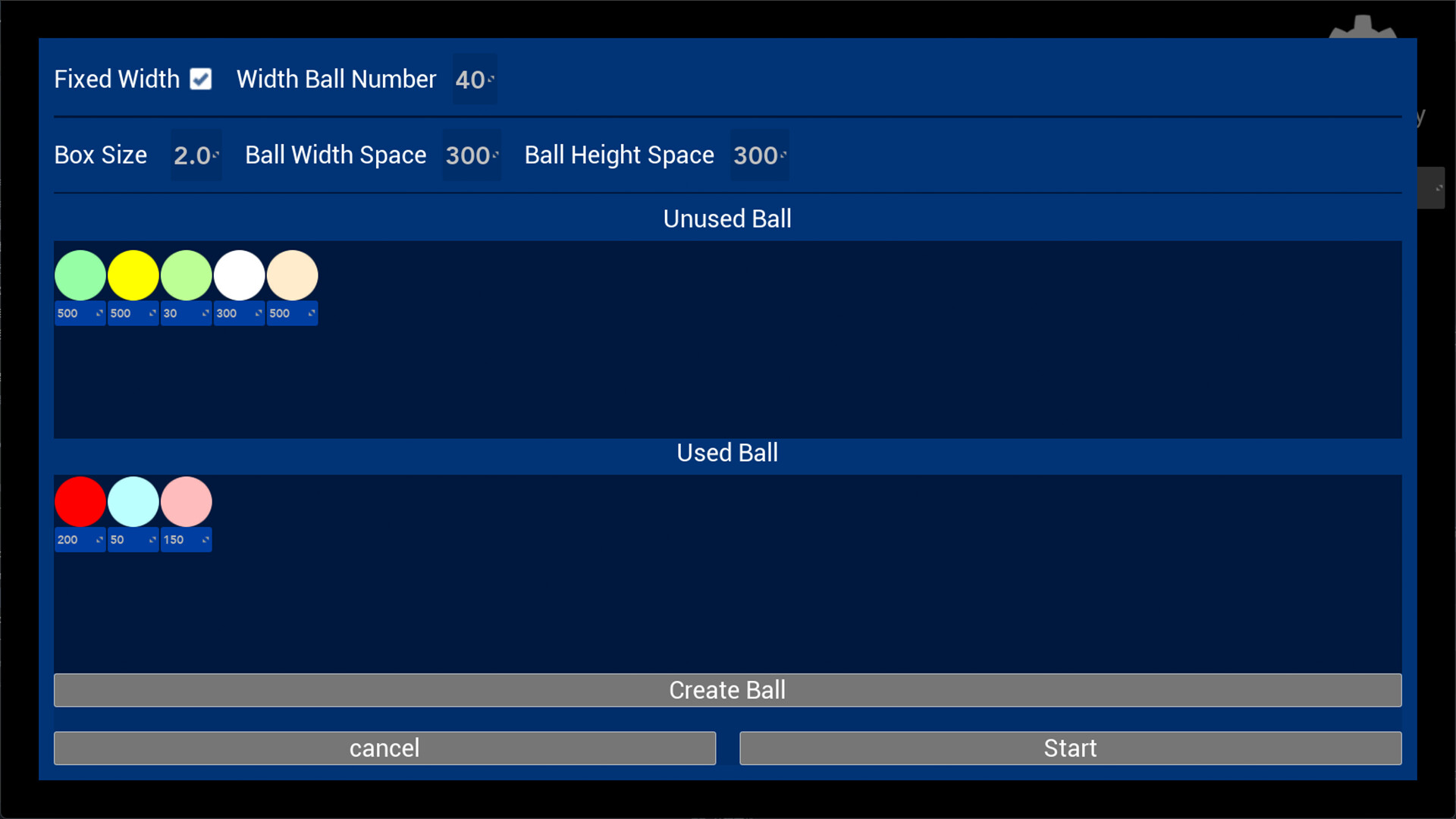Click the Ball Width Space value field
The image size is (1456, 819).
(470, 155)
